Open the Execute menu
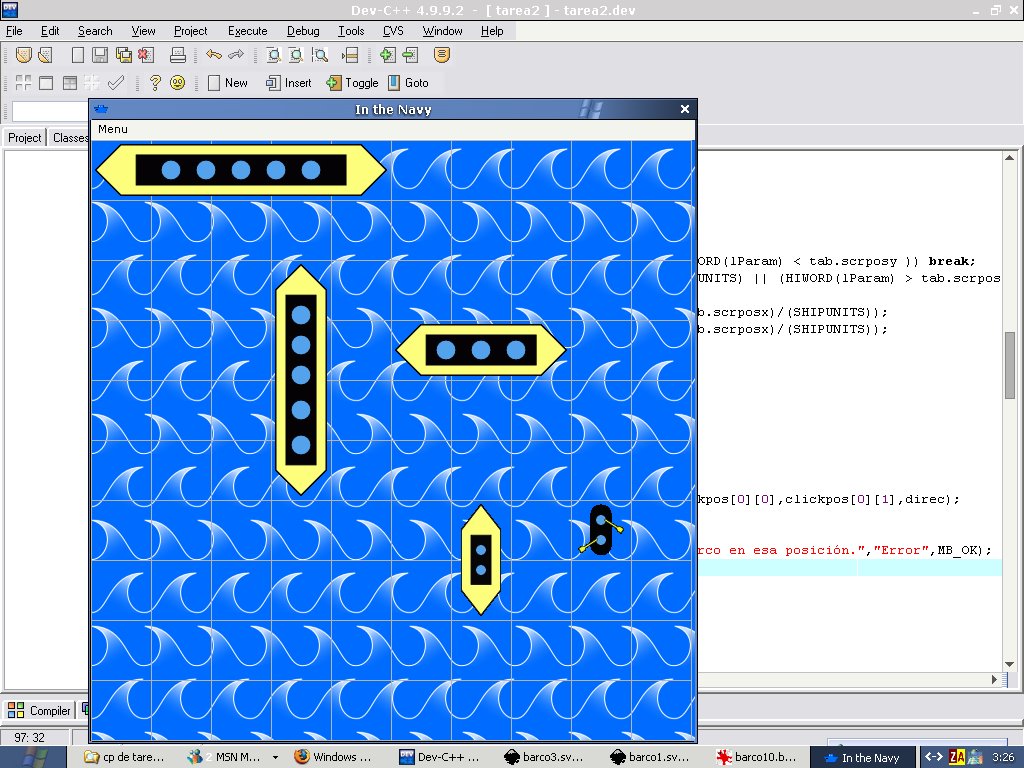 (x=248, y=31)
